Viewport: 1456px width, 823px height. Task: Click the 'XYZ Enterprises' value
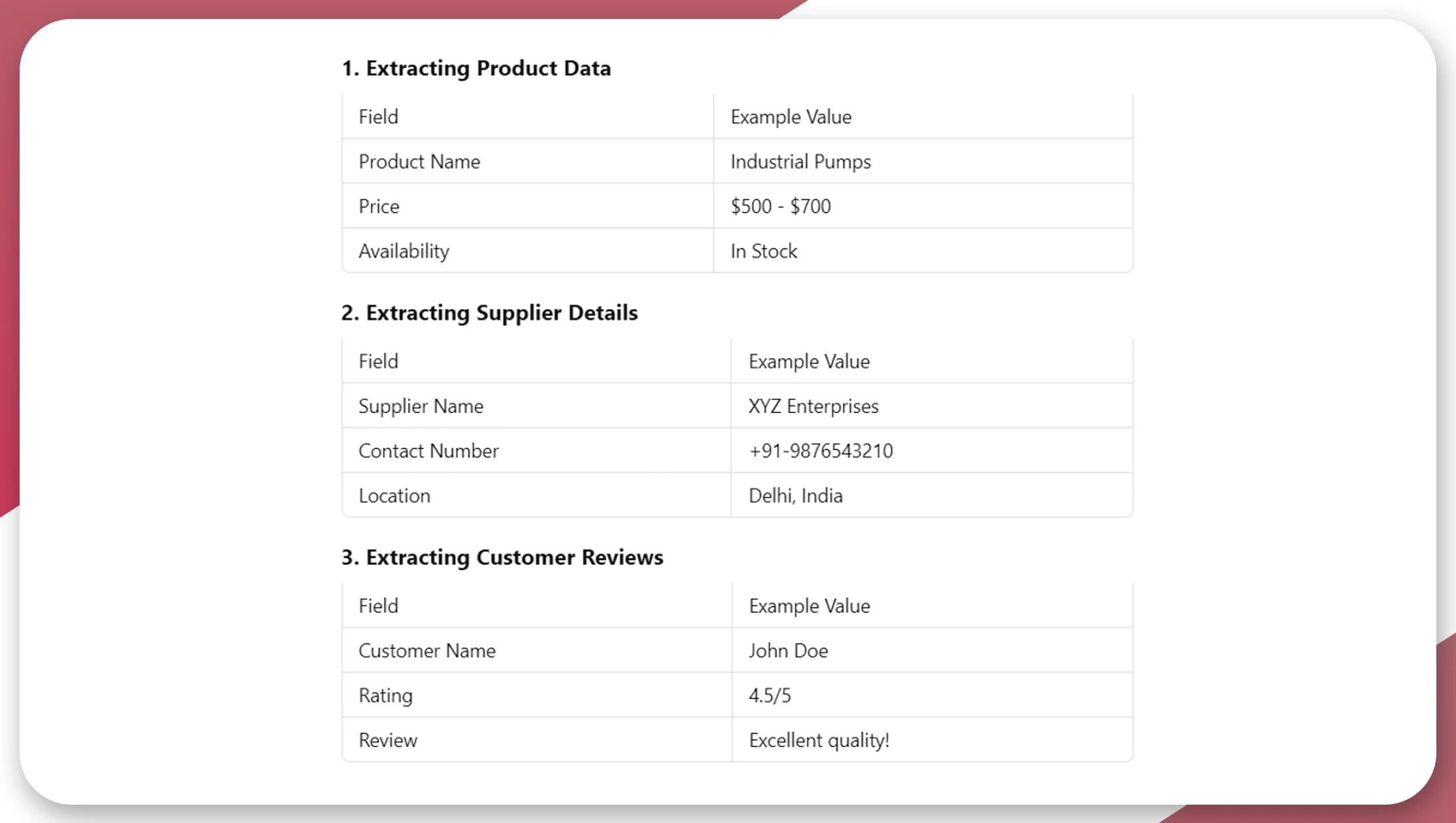[x=813, y=406]
